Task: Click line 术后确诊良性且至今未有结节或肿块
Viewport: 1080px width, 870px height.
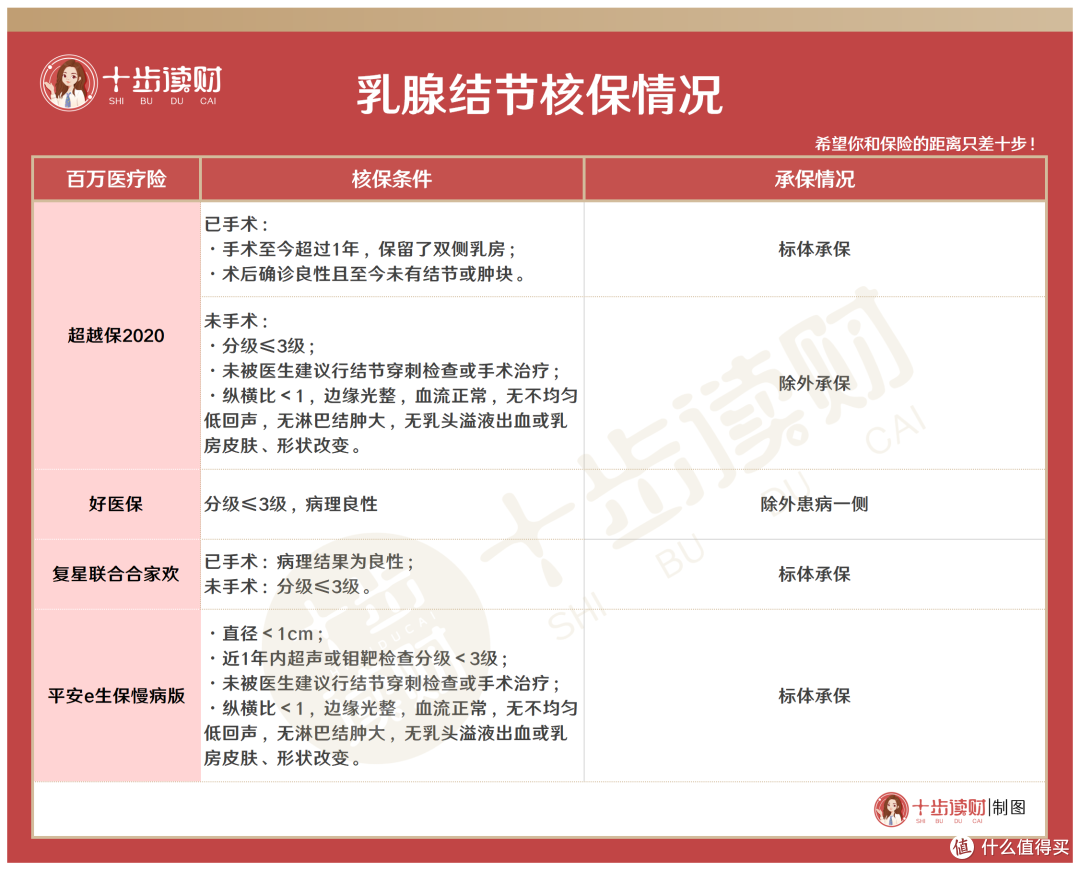Action: (366, 274)
